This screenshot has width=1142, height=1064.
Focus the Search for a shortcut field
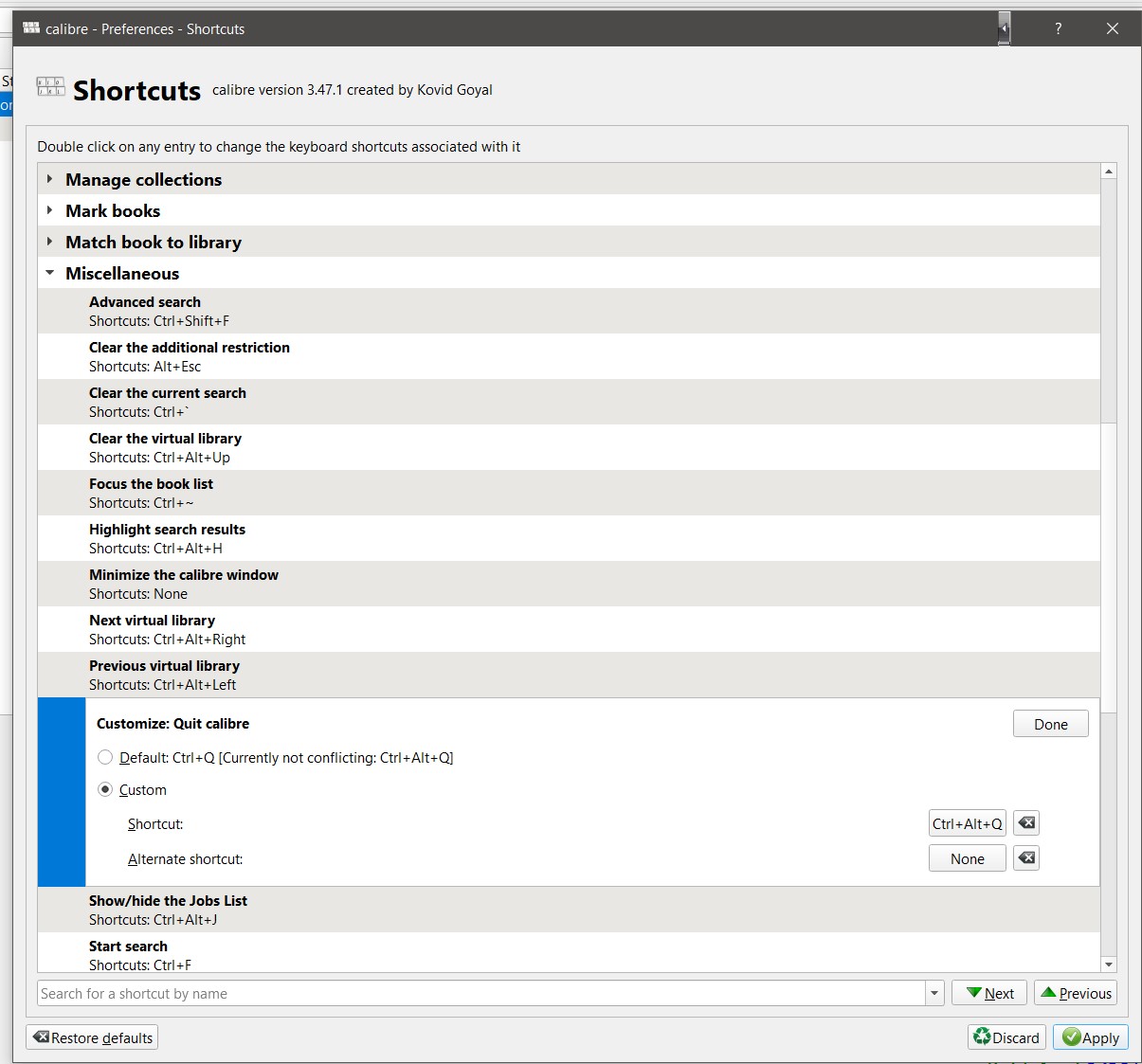(481, 993)
